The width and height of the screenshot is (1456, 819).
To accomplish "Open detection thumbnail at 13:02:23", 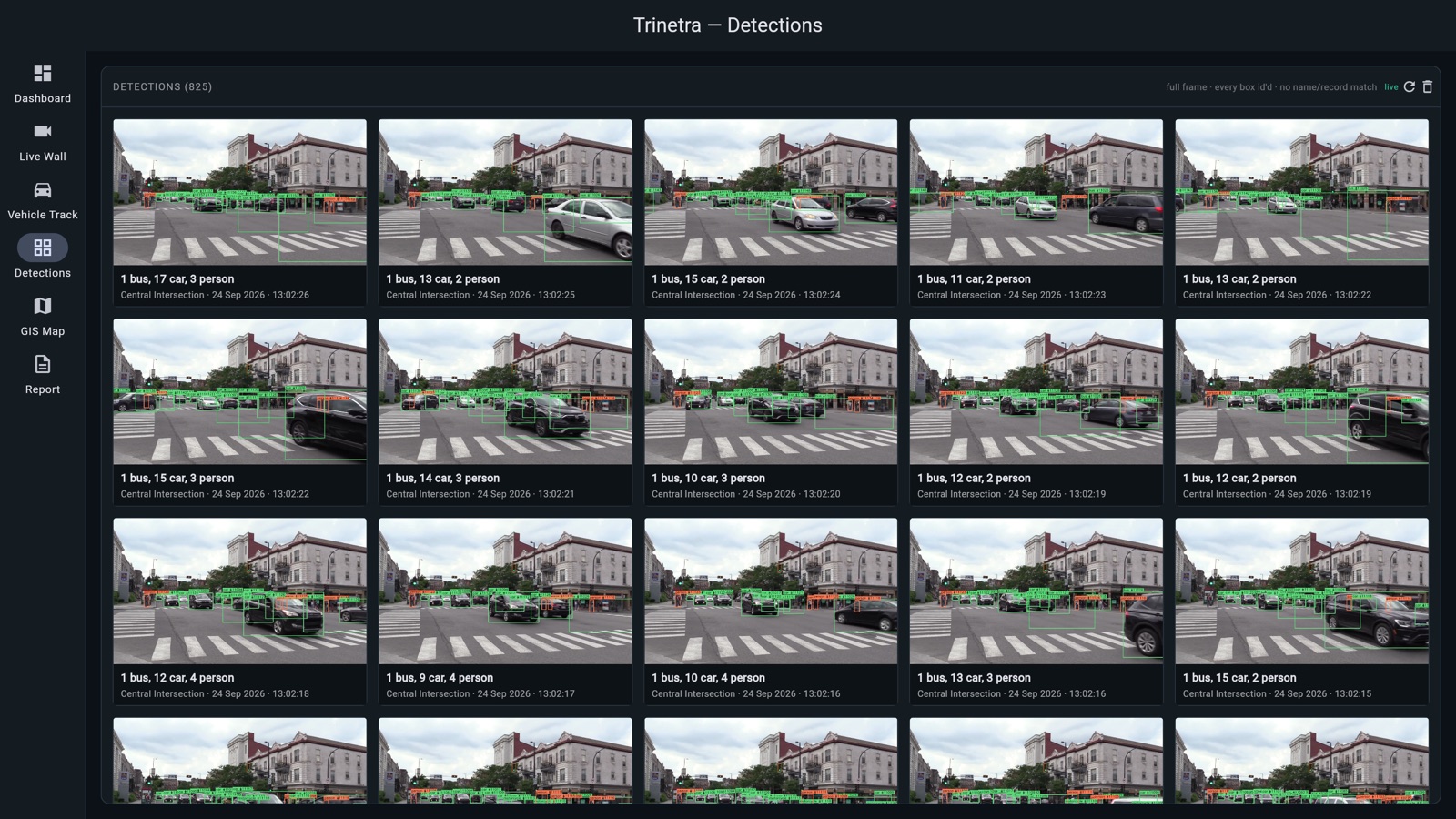I will point(1036,192).
